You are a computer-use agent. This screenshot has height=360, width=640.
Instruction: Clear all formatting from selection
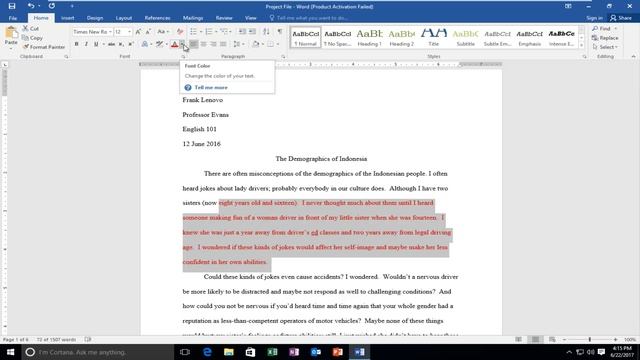click(180, 32)
